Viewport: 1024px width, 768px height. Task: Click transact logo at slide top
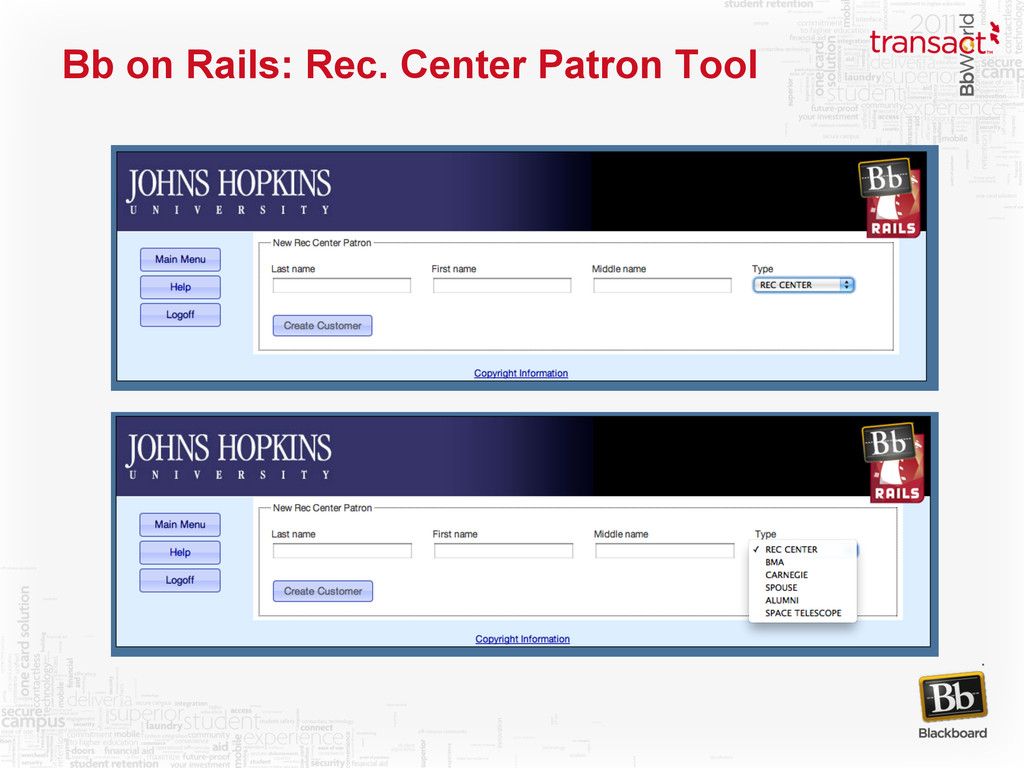(934, 40)
